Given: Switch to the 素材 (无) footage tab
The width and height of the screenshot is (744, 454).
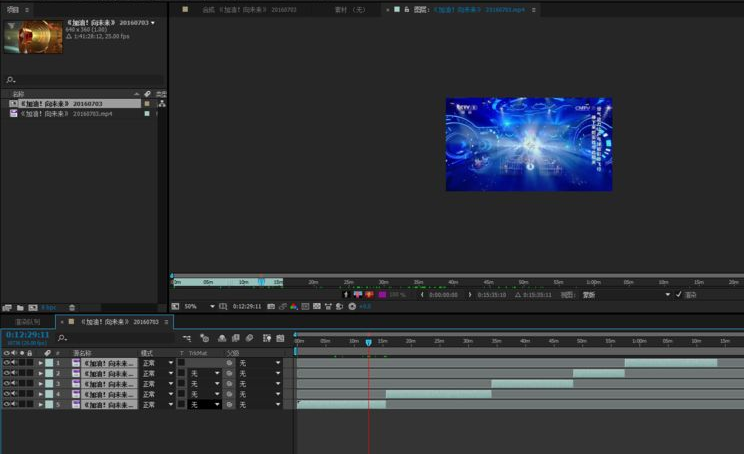Looking at the screenshot, I should tap(351, 9).
